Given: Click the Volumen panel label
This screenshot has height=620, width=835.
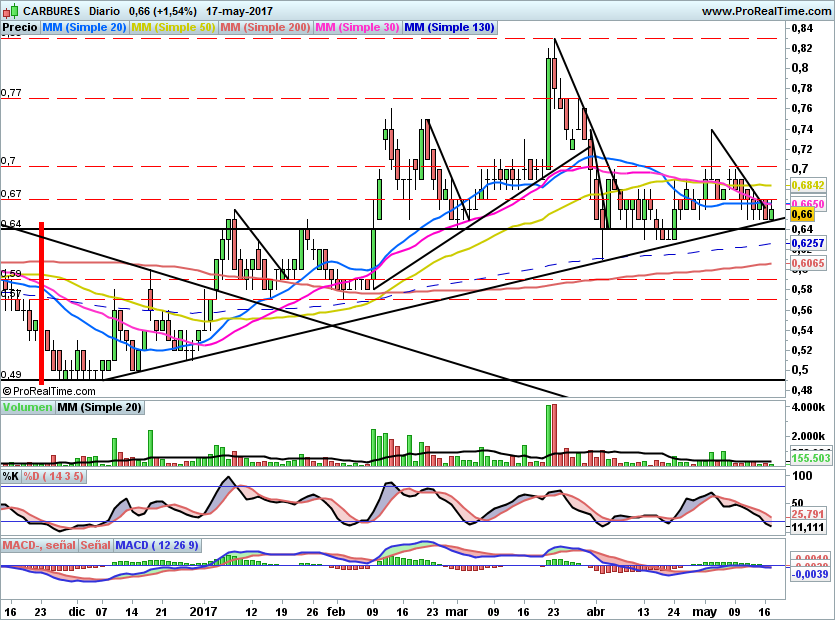Looking at the screenshot, I should (28, 407).
